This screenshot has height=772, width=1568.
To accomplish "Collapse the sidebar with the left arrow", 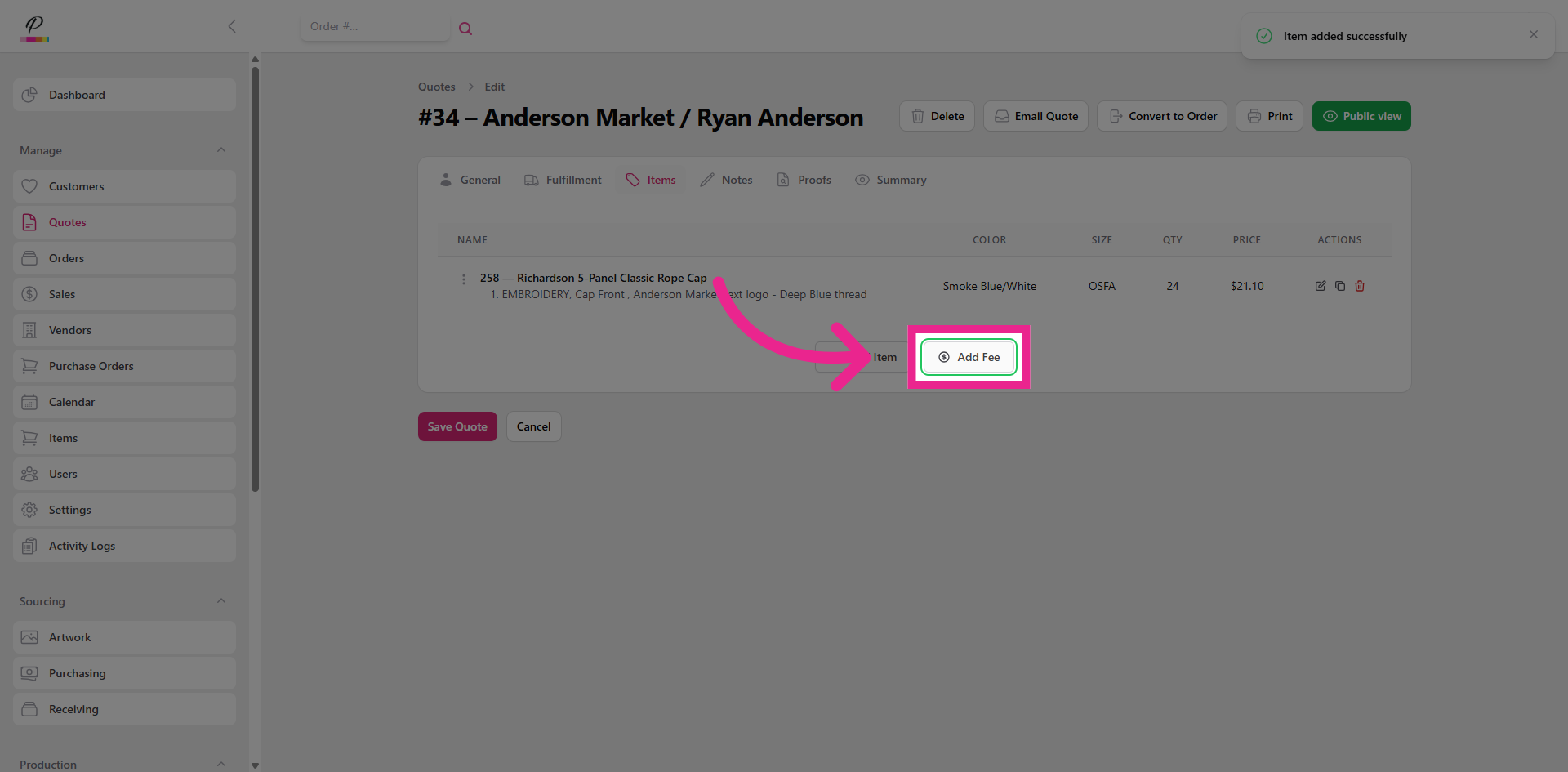I will pyautogui.click(x=232, y=26).
